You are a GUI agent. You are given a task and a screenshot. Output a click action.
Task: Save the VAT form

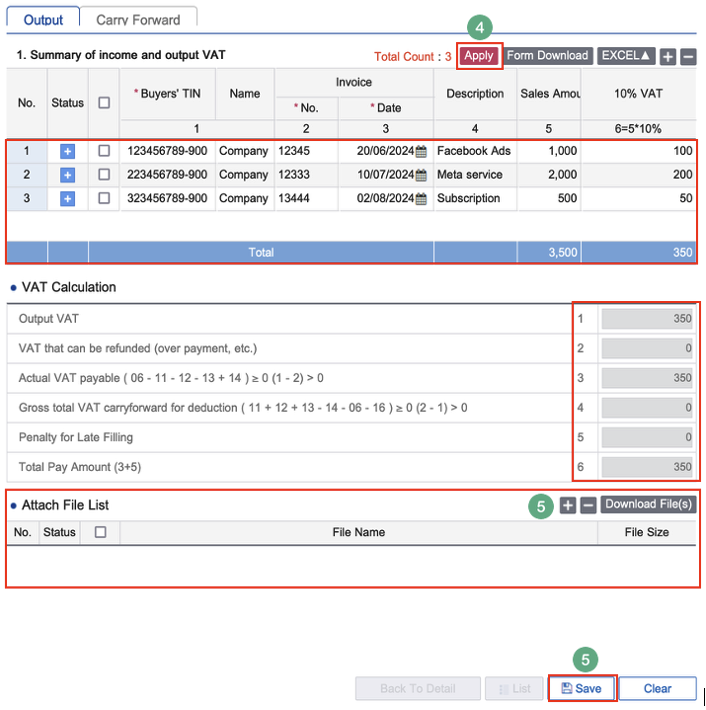581,688
